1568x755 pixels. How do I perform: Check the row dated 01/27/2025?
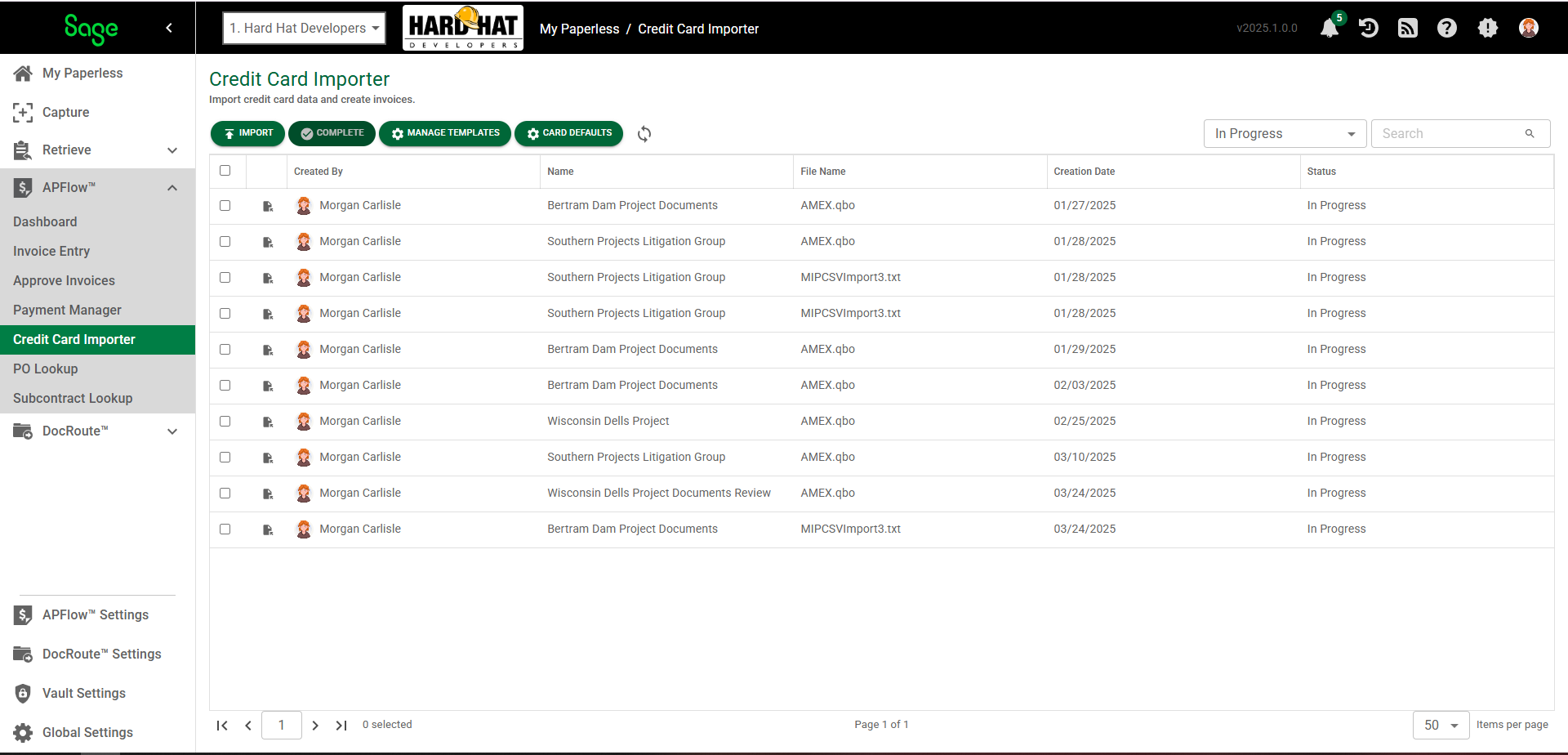[225, 206]
